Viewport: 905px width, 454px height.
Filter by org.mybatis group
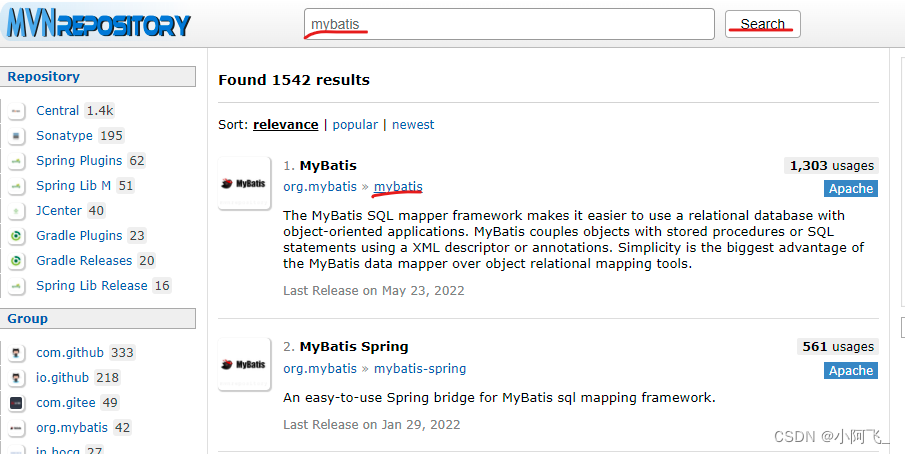(72, 428)
